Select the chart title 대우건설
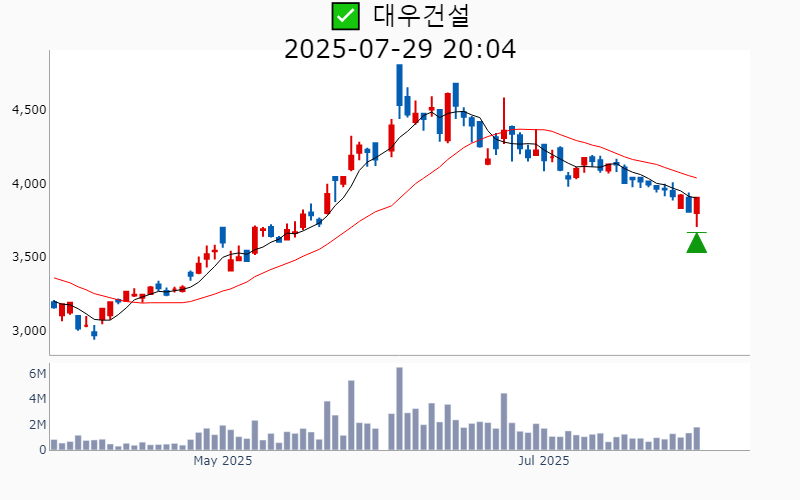 point(421,16)
